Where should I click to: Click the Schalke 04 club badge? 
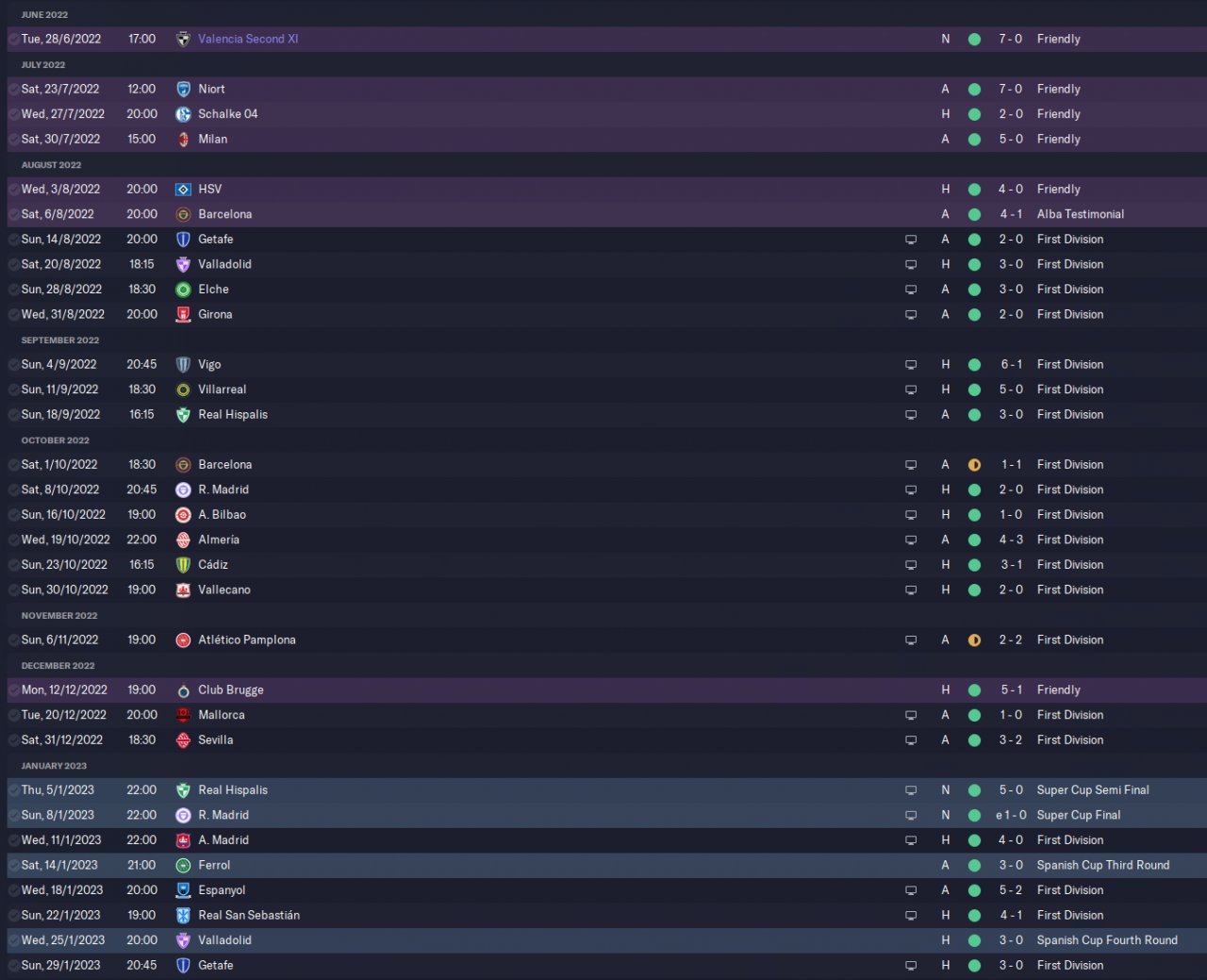point(183,114)
